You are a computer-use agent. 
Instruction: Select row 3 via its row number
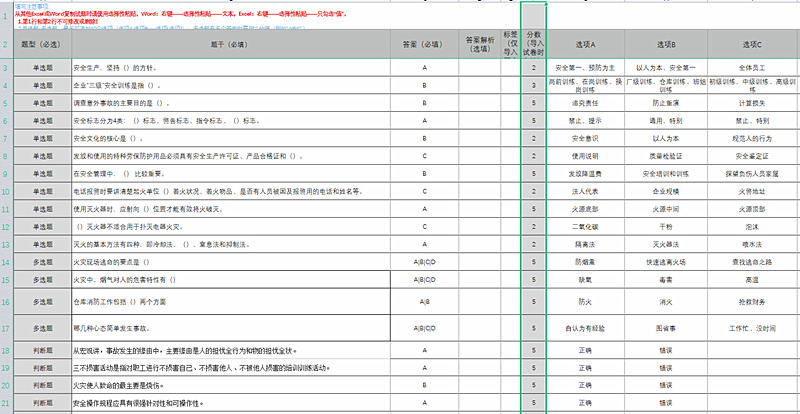pyautogui.click(x=5, y=67)
